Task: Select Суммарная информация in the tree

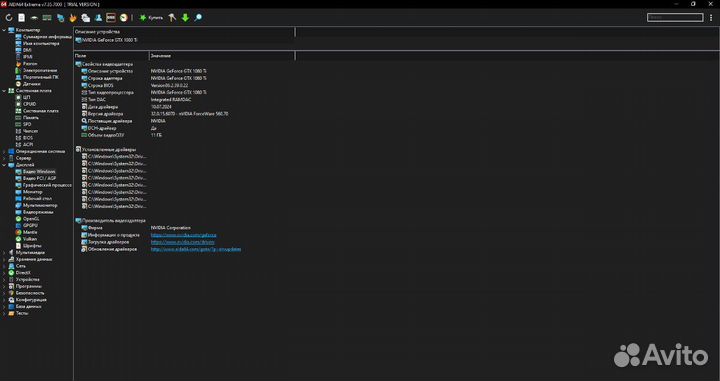Action: coord(44,37)
